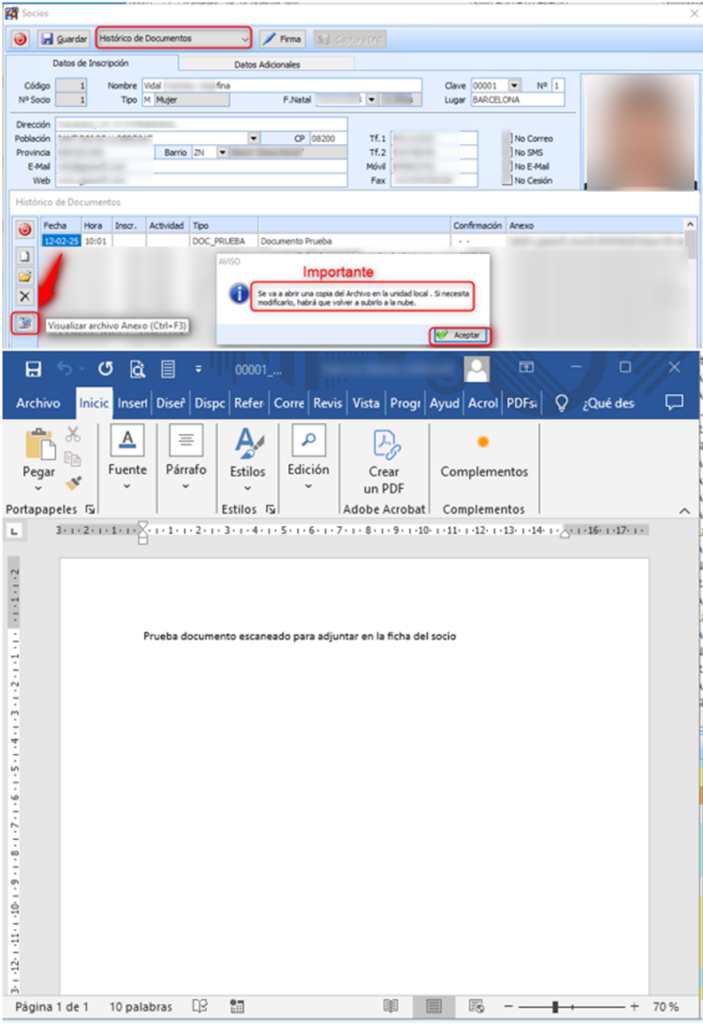Open the Archivo ribbon tab
703x1024 pixels.
(x=38, y=403)
